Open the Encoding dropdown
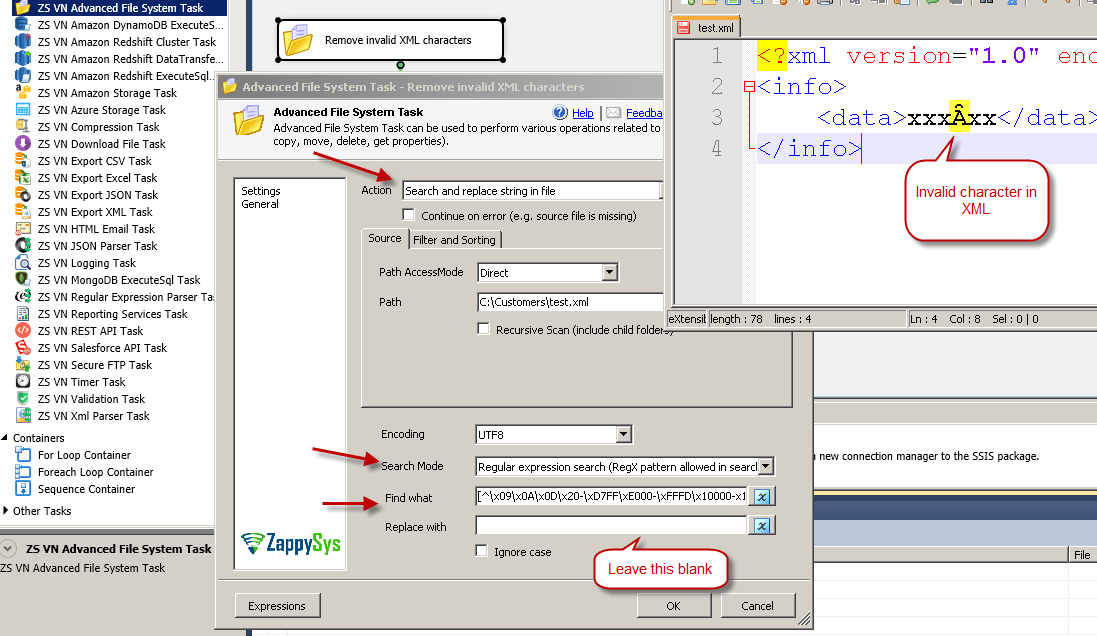Viewport: 1097px width, 636px height. tap(623, 434)
